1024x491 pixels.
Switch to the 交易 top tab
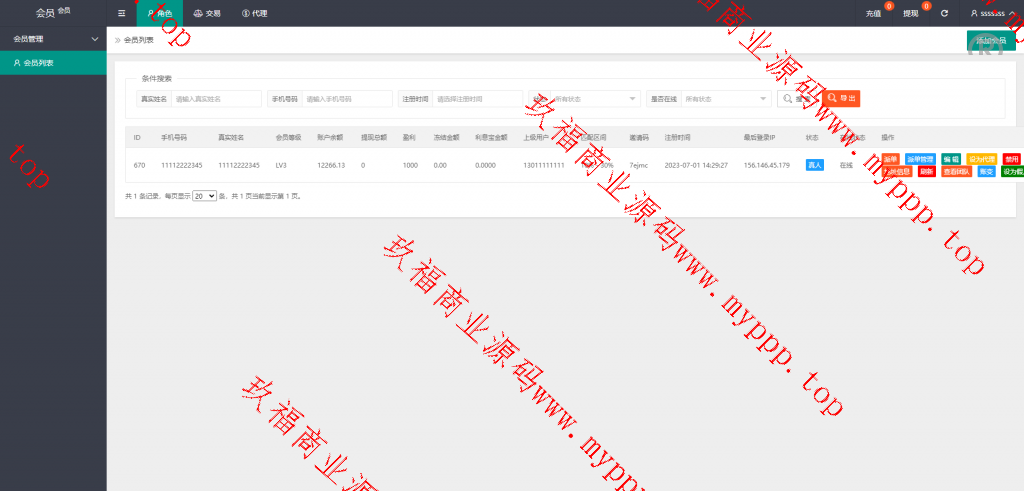207,13
